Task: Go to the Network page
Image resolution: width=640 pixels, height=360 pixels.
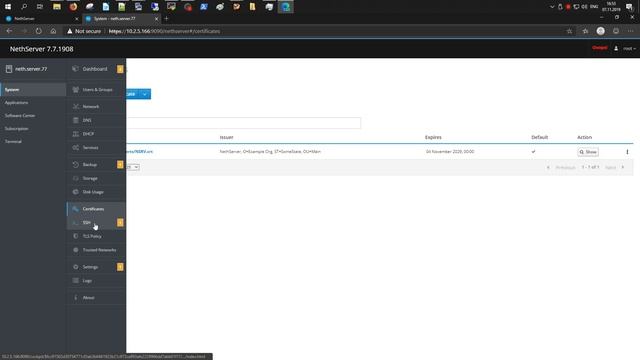Action: [91, 107]
